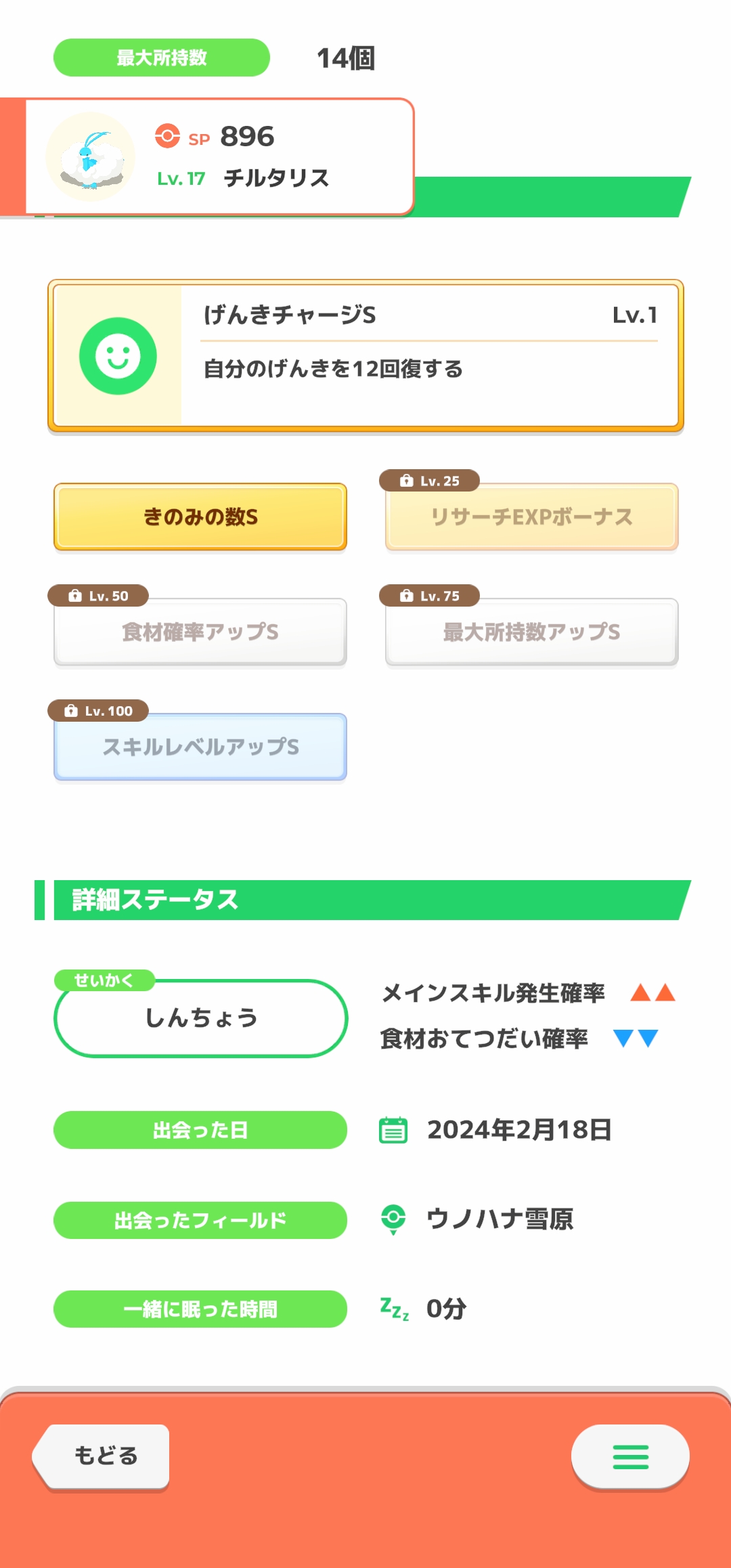Viewport: 731px width, 1568px height.
Task: Tap the Altaria (チルタリス) portrait thumbnail
Action: pos(91,157)
